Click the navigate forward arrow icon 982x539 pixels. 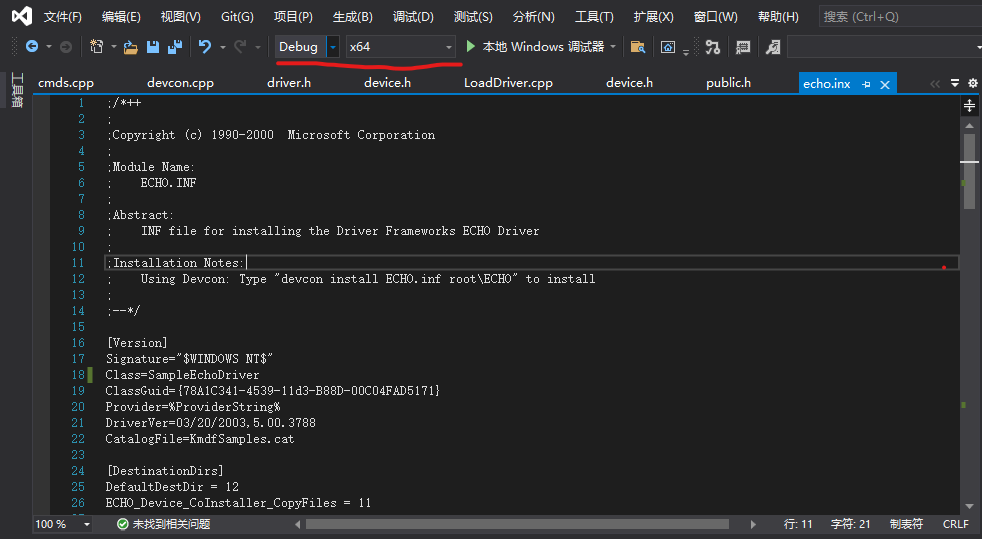pos(66,46)
